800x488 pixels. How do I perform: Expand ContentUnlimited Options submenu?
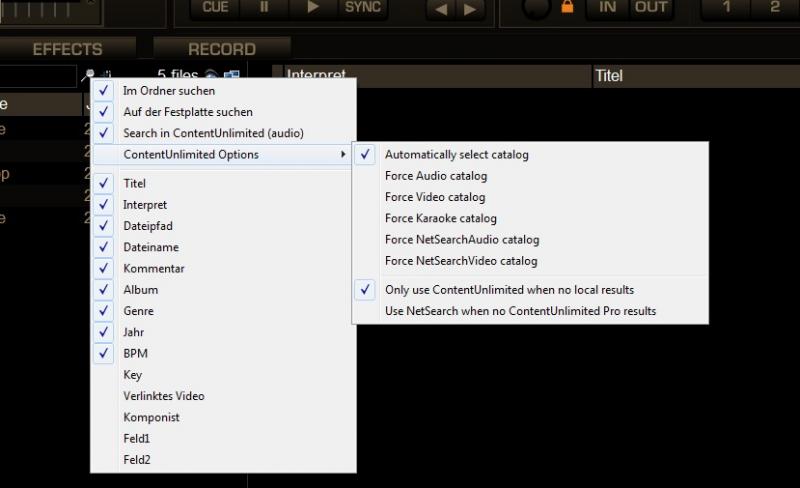[223, 155]
